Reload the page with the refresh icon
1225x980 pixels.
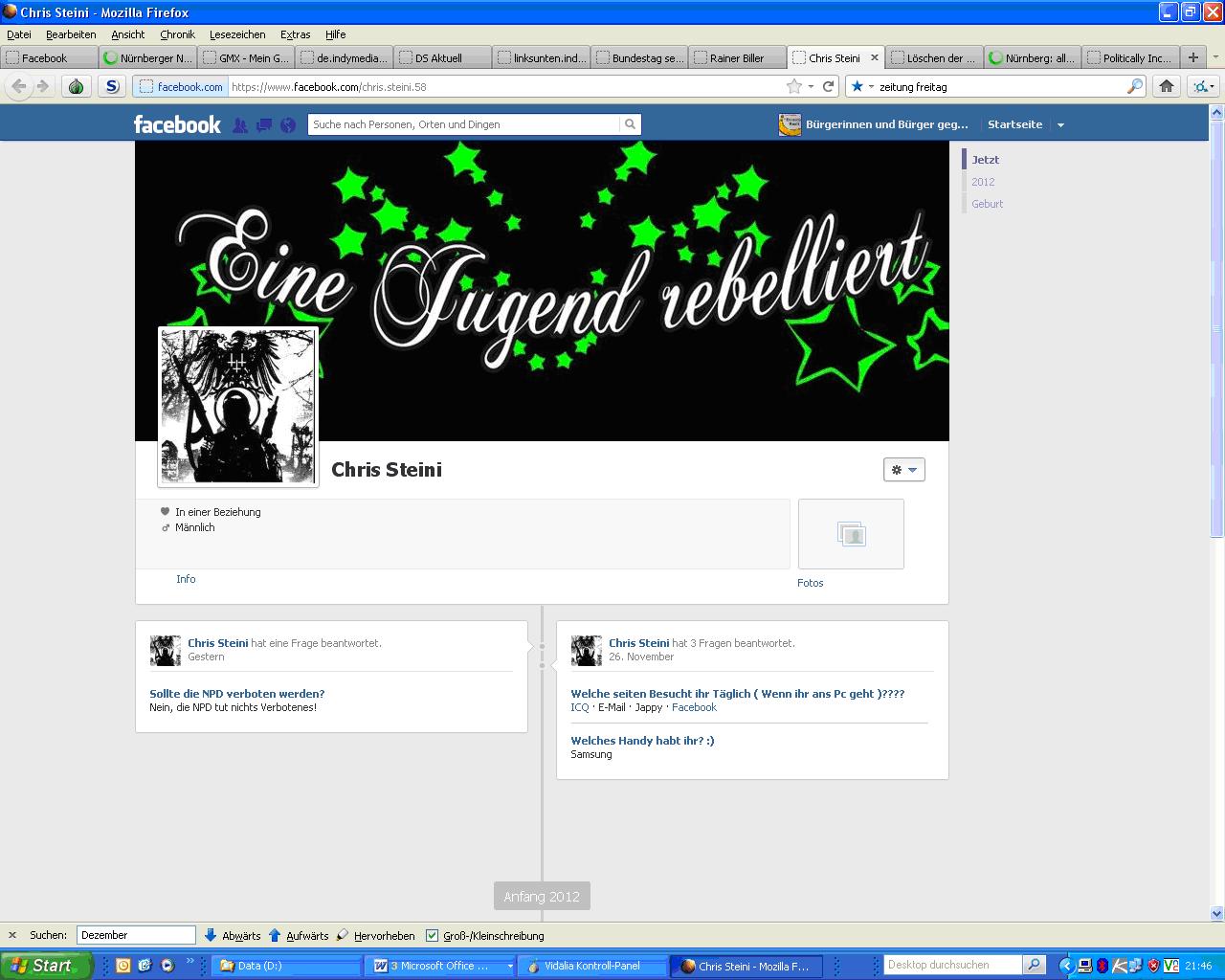pyautogui.click(x=829, y=86)
